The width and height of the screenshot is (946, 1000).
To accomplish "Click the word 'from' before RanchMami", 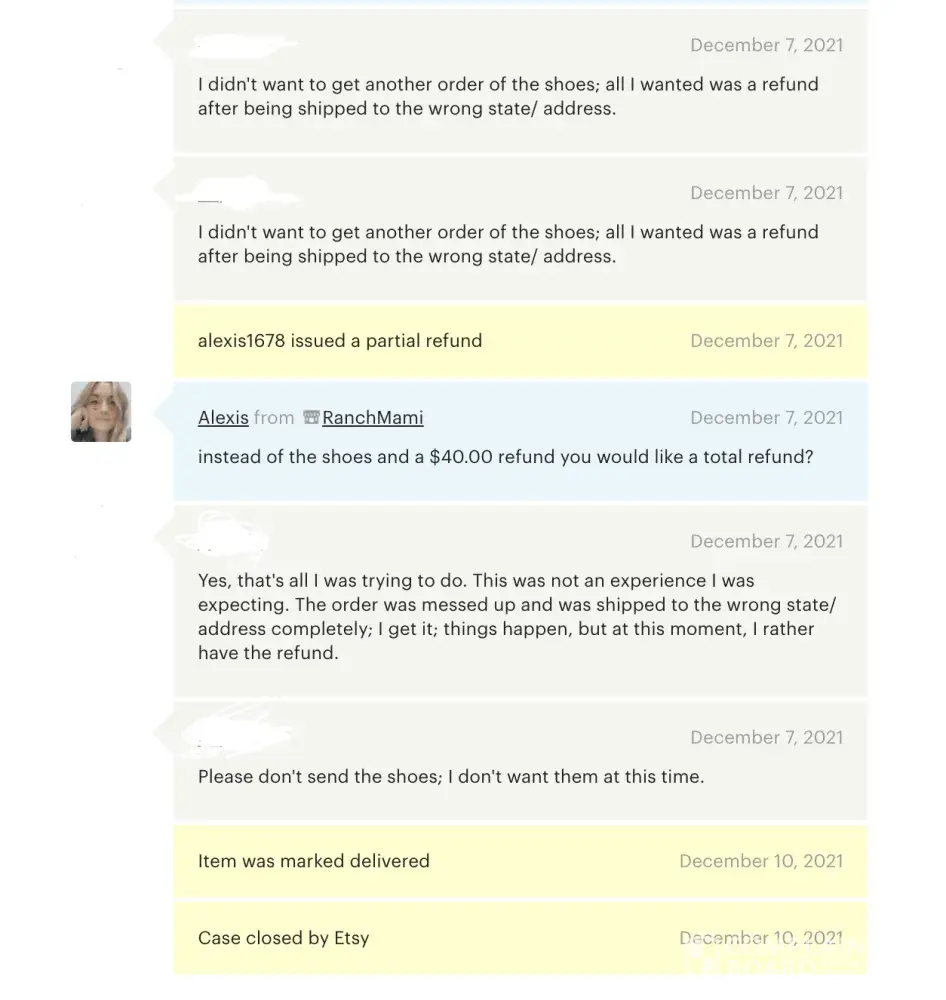I will point(274,418).
